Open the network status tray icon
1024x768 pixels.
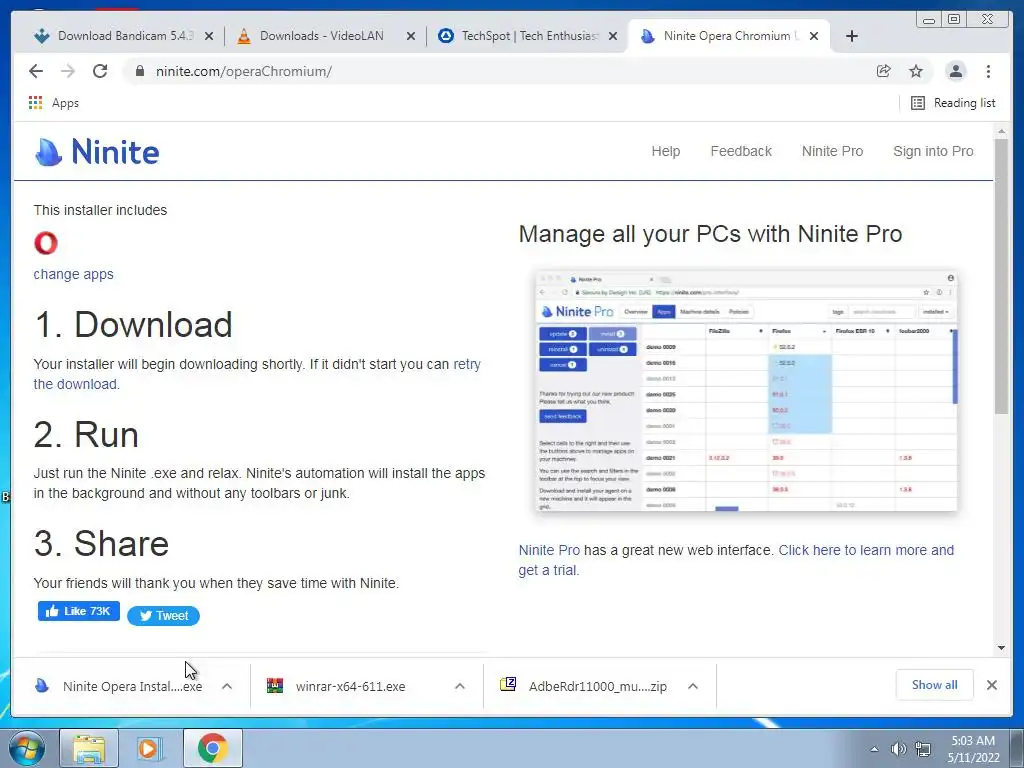click(923, 749)
